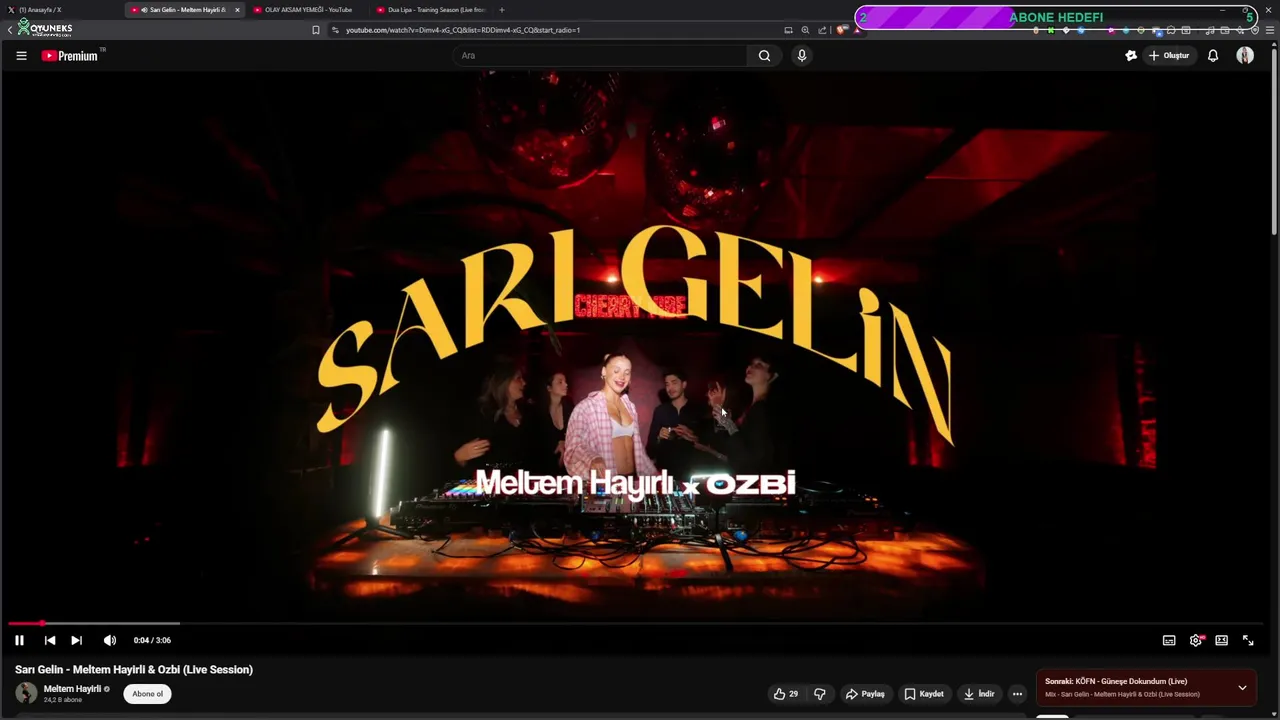
Task: Switch to Dua Lipa Training Season tab
Action: 431,10
